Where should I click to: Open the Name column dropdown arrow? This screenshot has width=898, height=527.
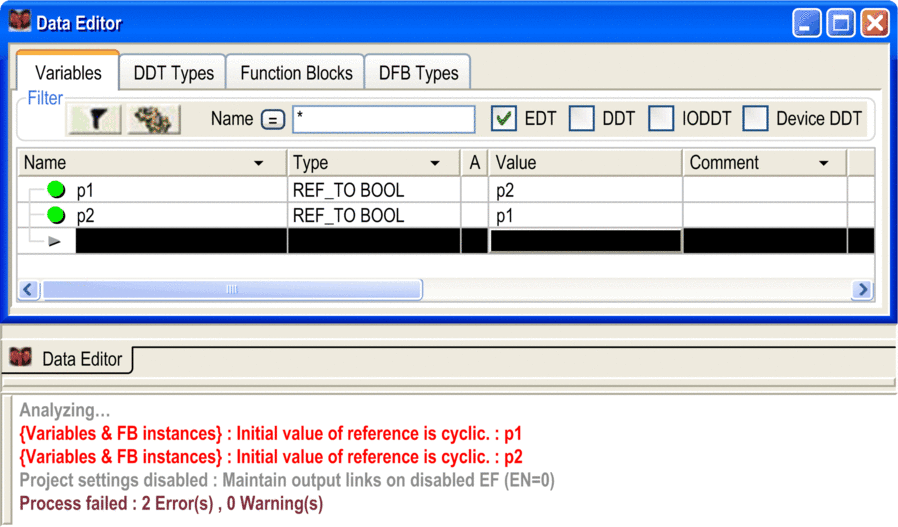coord(259,163)
